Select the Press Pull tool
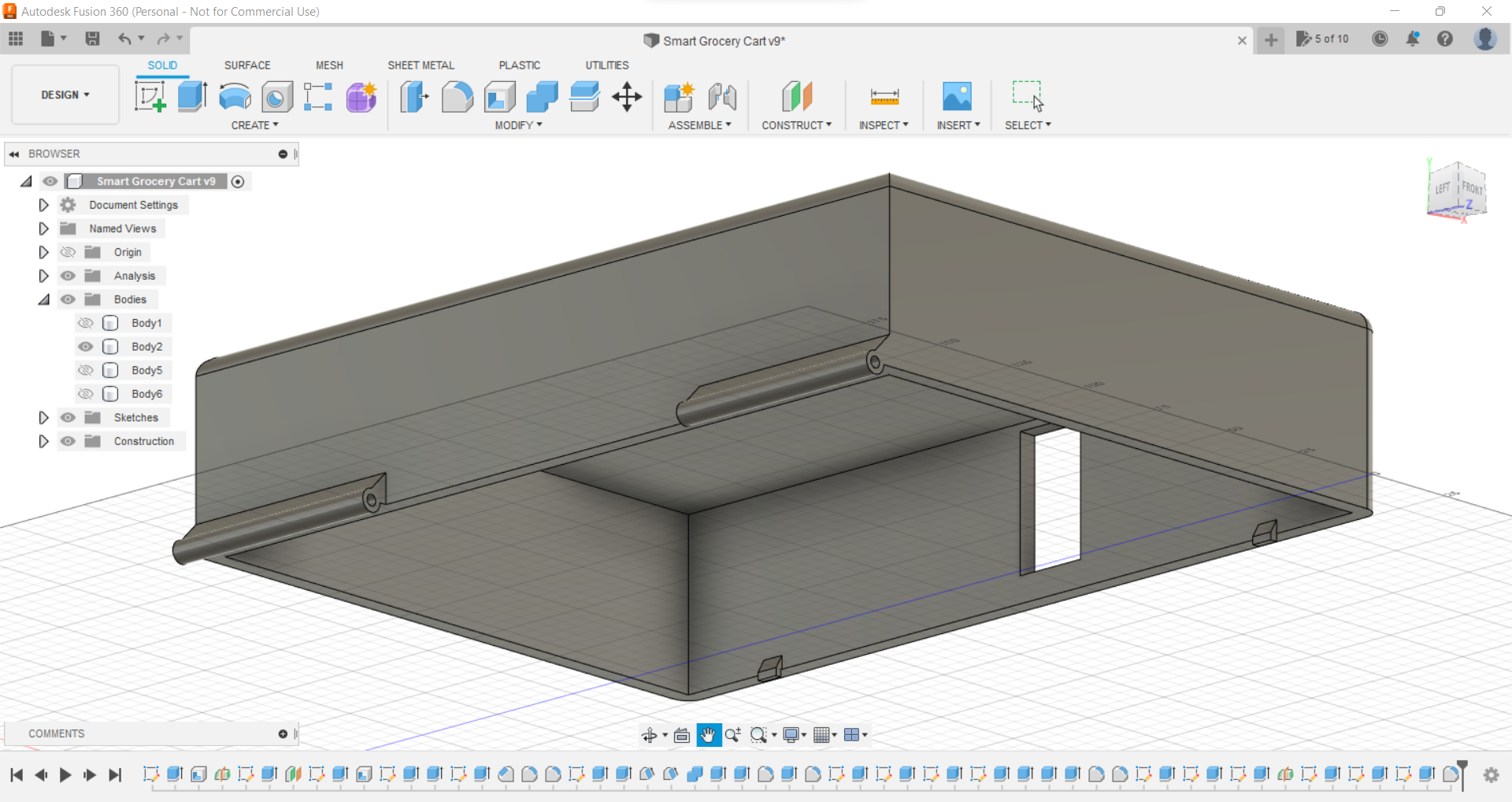This screenshot has width=1512, height=802. pos(414,97)
